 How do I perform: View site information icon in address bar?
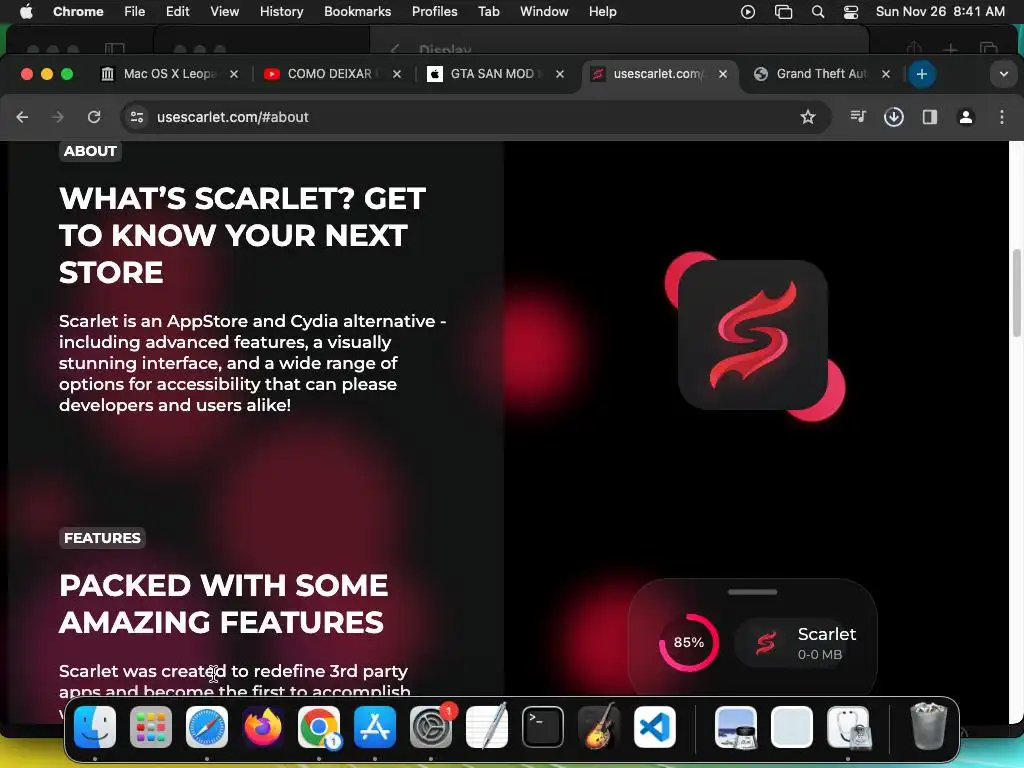click(137, 117)
